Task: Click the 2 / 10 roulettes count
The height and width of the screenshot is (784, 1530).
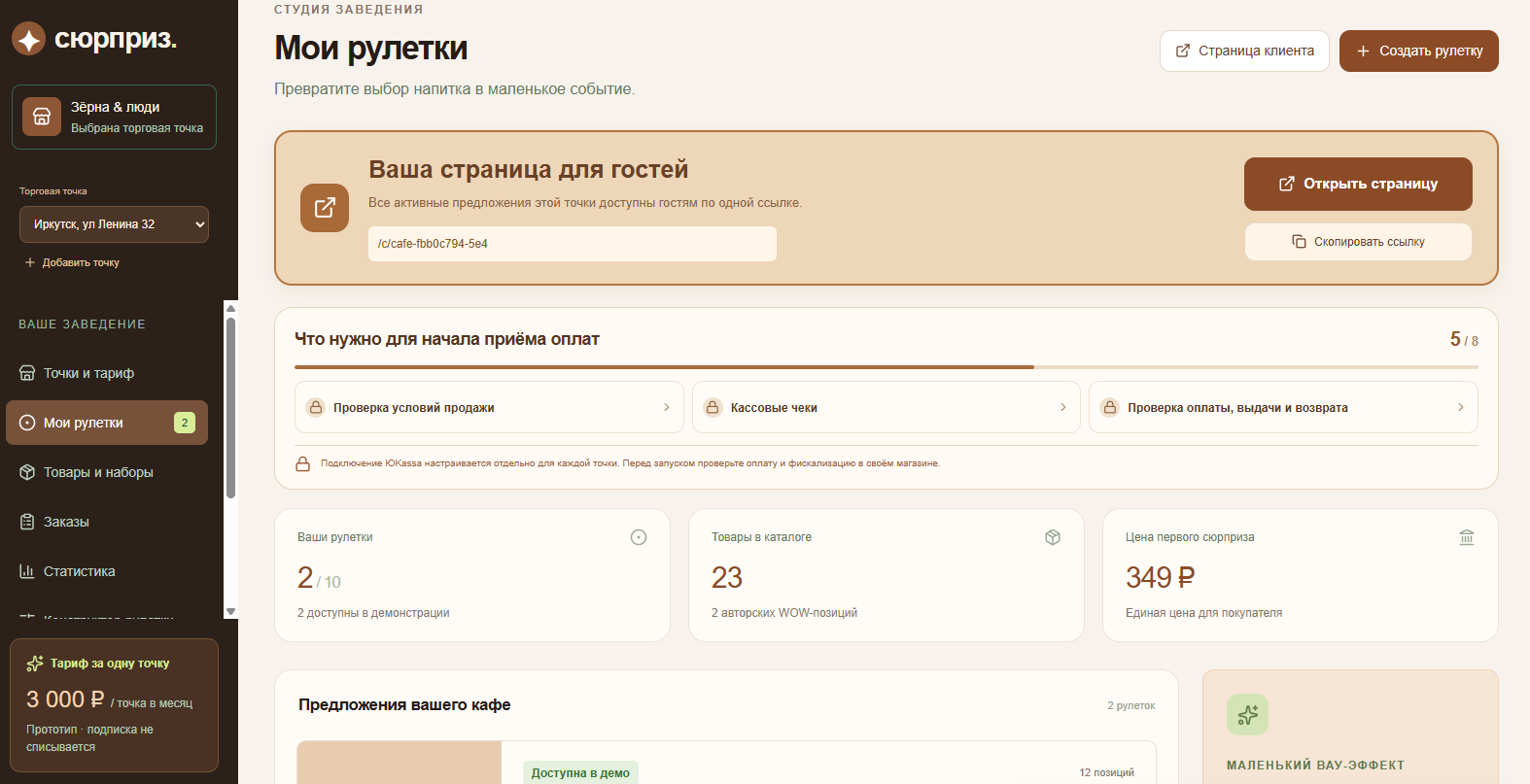Action: coord(319,578)
